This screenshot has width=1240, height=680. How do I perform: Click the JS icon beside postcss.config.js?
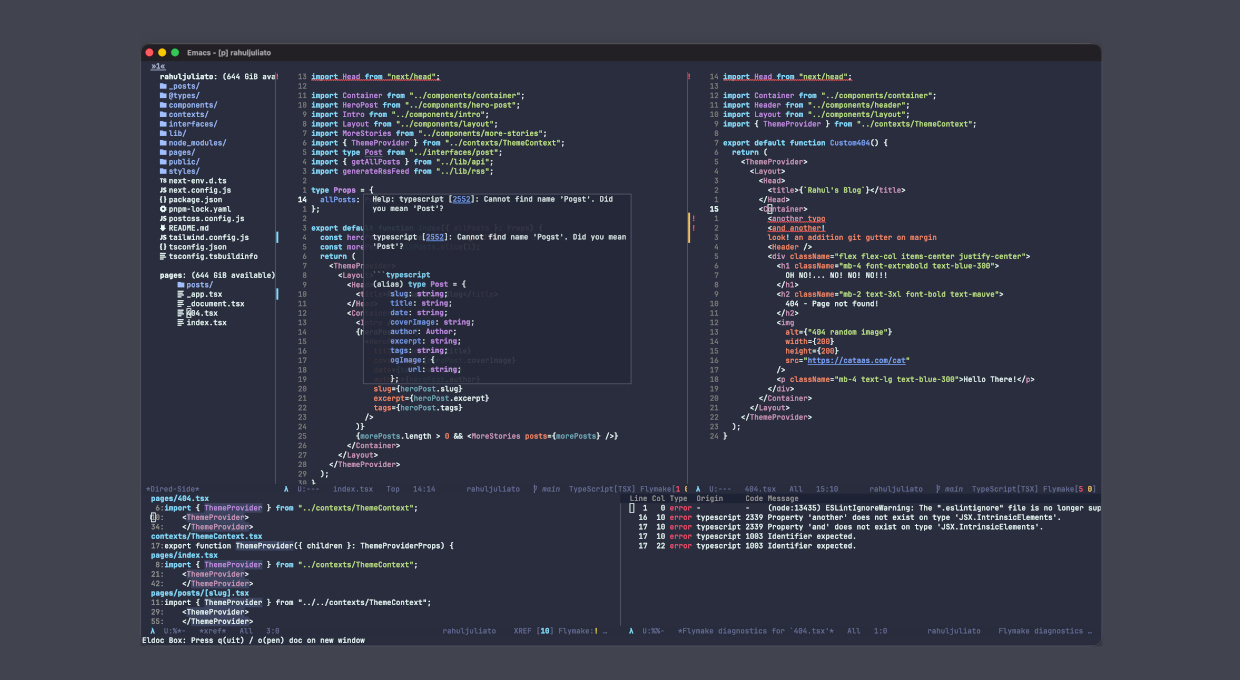[163, 218]
